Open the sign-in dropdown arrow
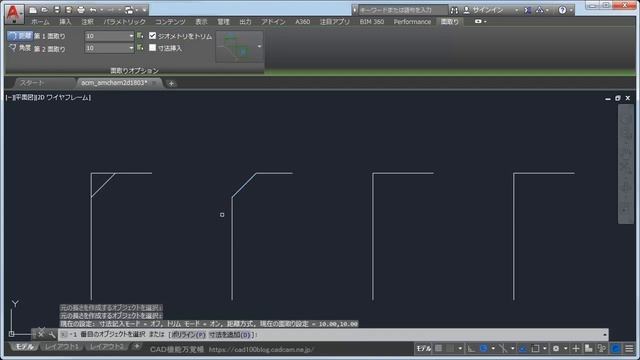 (516, 10)
